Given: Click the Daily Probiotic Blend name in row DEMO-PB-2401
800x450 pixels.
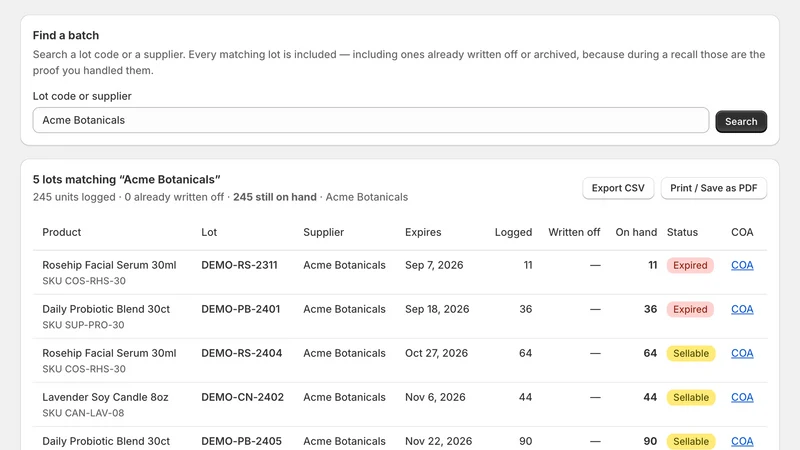Looking at the screenshot, I should pyautogui.click(x=106, y=309).
